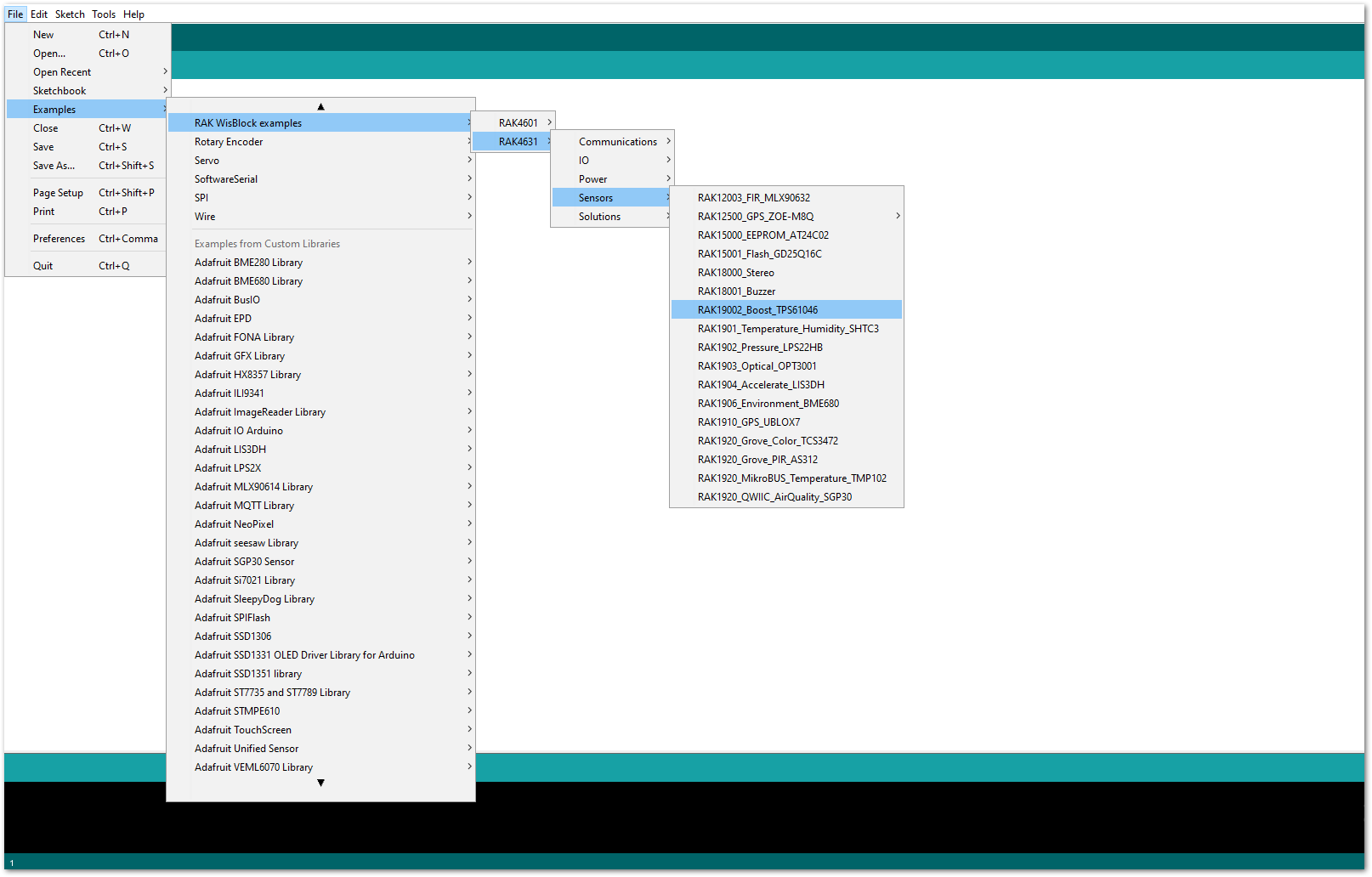Open Solutions examples category
1372x877 pixels.
[612, 217]
